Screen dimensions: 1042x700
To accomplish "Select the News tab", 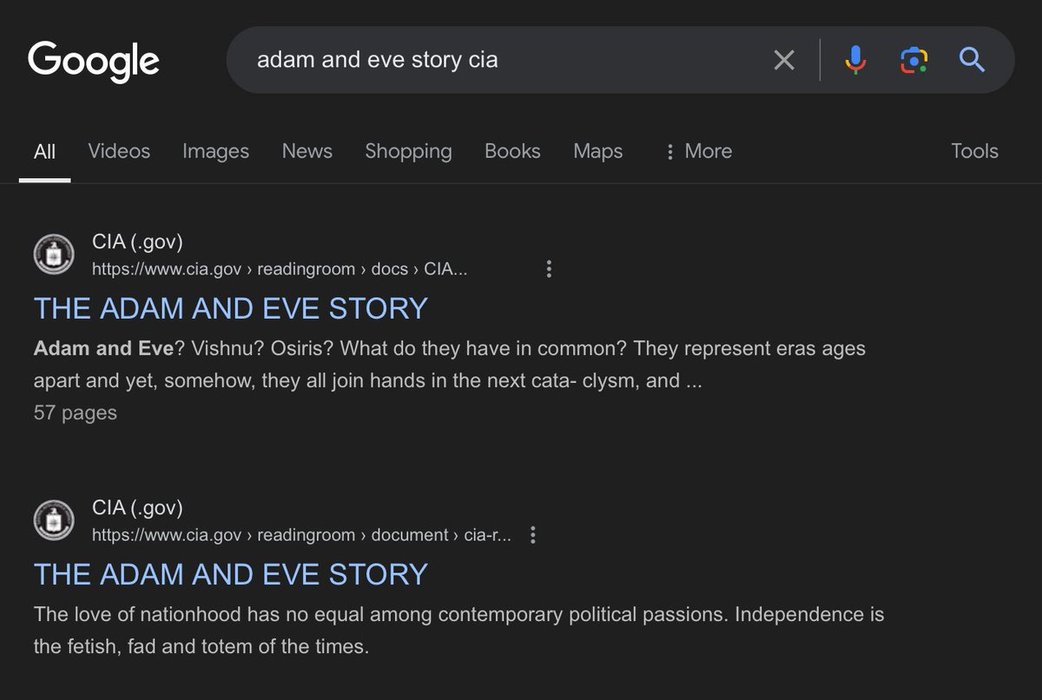I will coord(307,151).
